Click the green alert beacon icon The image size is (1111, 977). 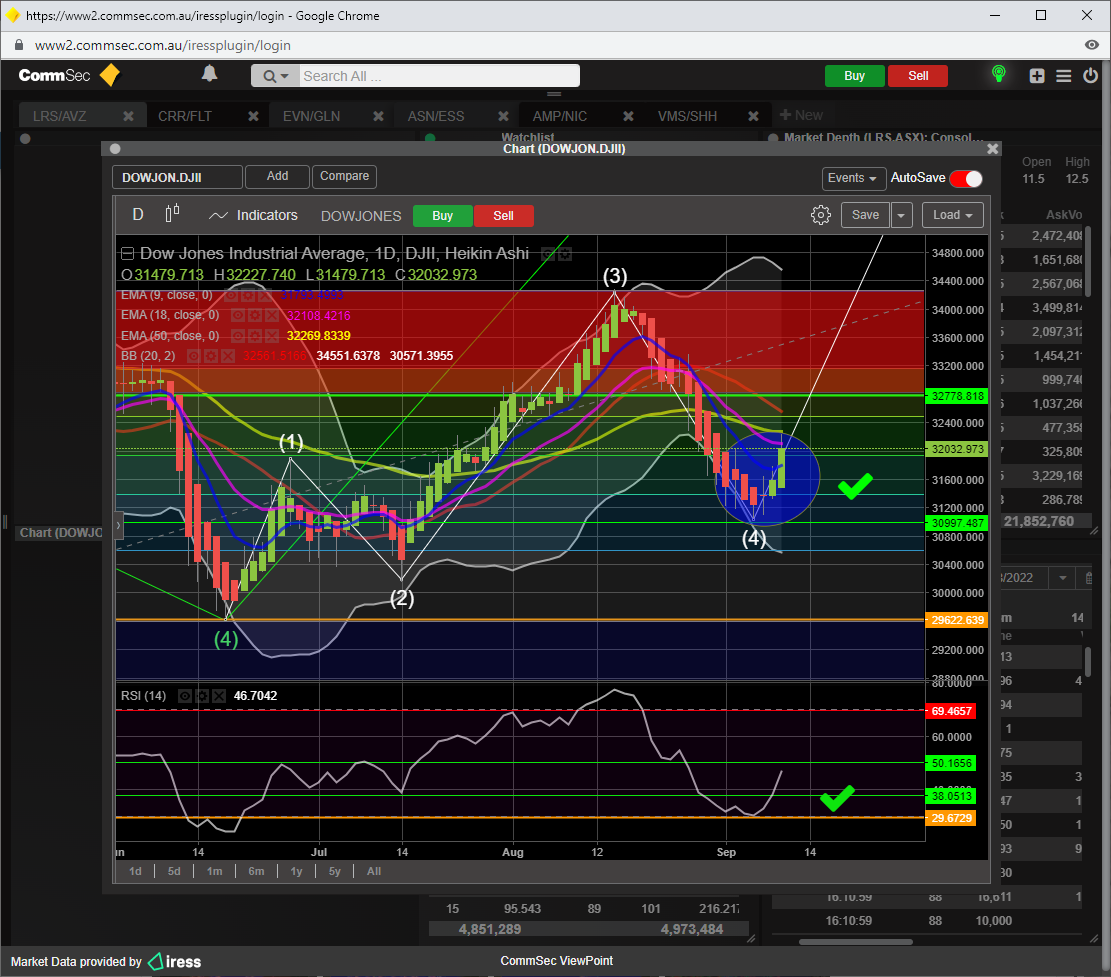pos(997,75)
